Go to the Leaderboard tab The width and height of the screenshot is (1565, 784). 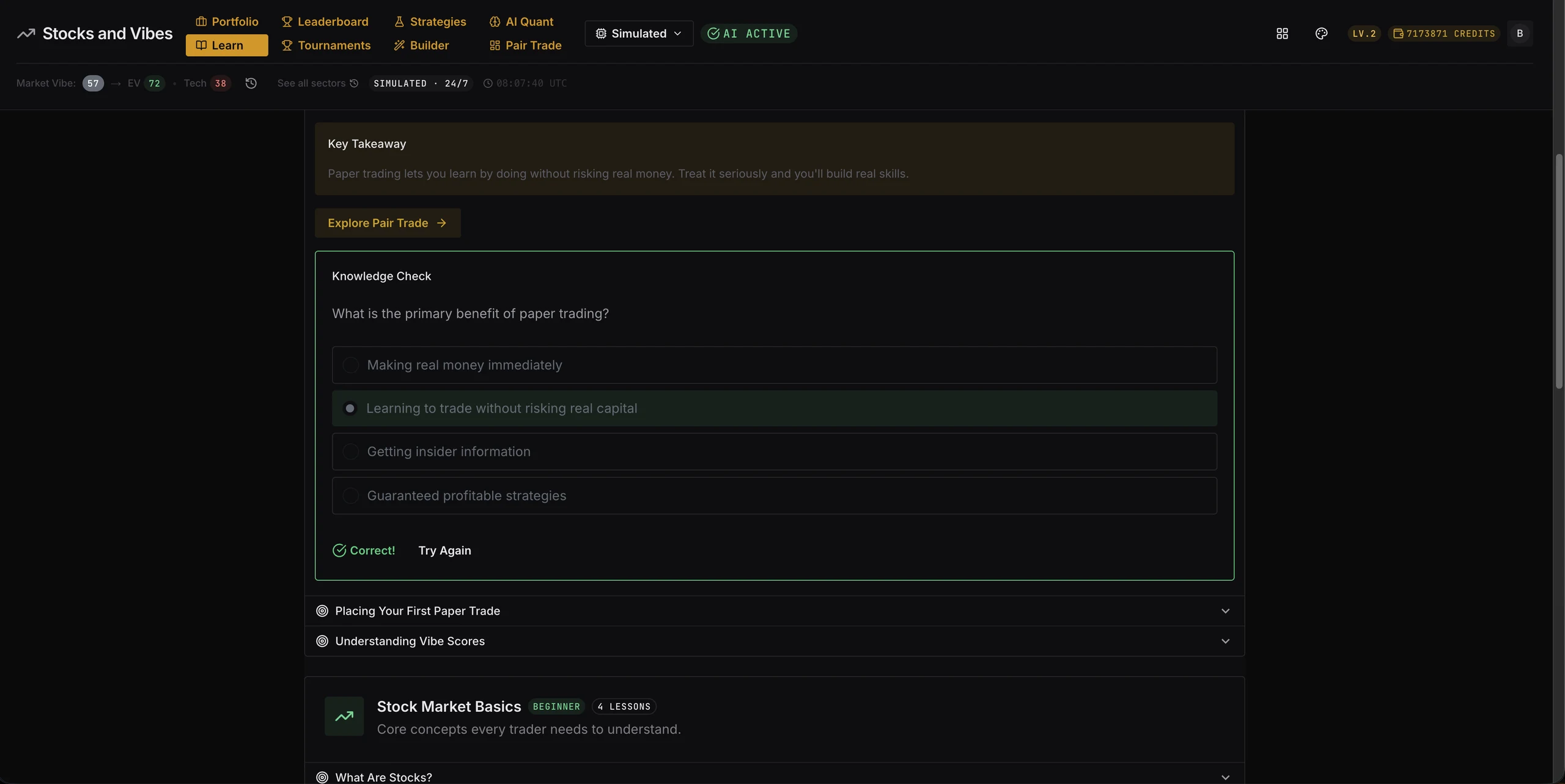coord(325,21)
